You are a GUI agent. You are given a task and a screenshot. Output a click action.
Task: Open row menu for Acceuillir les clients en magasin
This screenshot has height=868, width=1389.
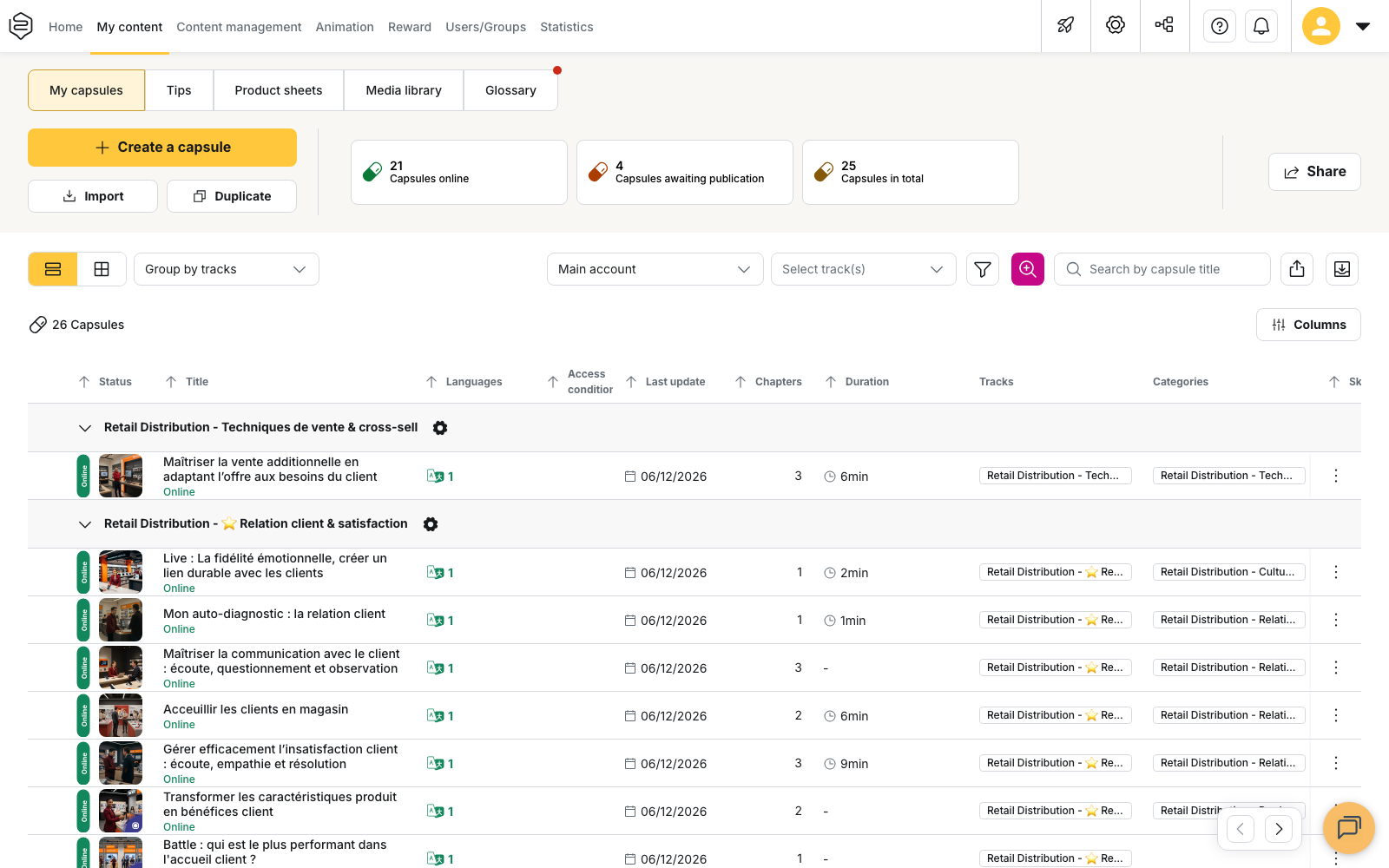tap(1336, 715)
